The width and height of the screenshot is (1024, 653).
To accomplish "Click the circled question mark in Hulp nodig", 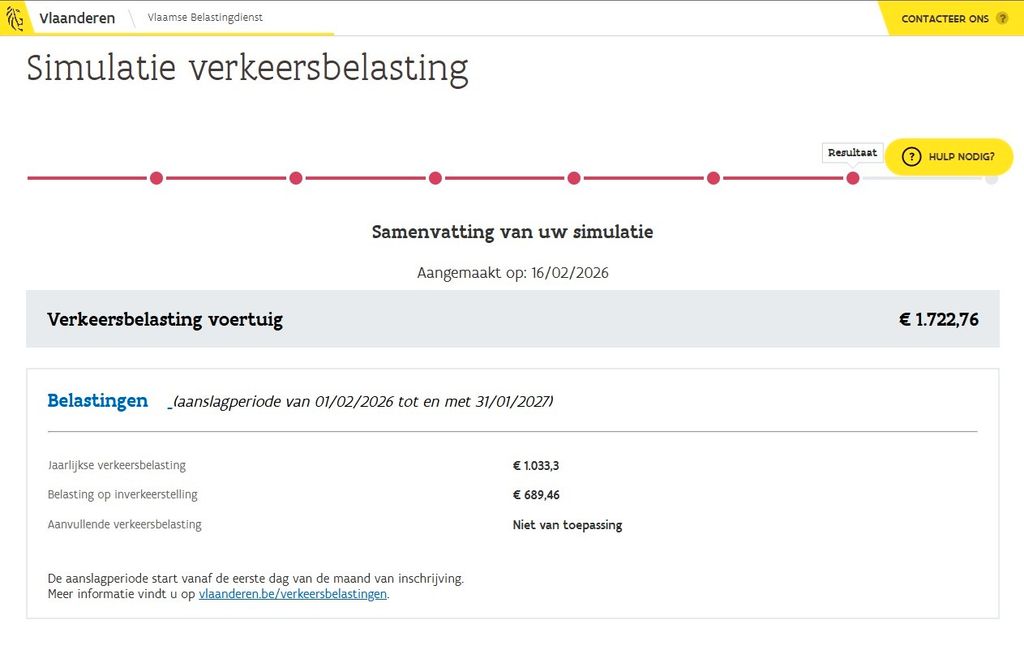I will pyautogui.click(x=911, y=156).
